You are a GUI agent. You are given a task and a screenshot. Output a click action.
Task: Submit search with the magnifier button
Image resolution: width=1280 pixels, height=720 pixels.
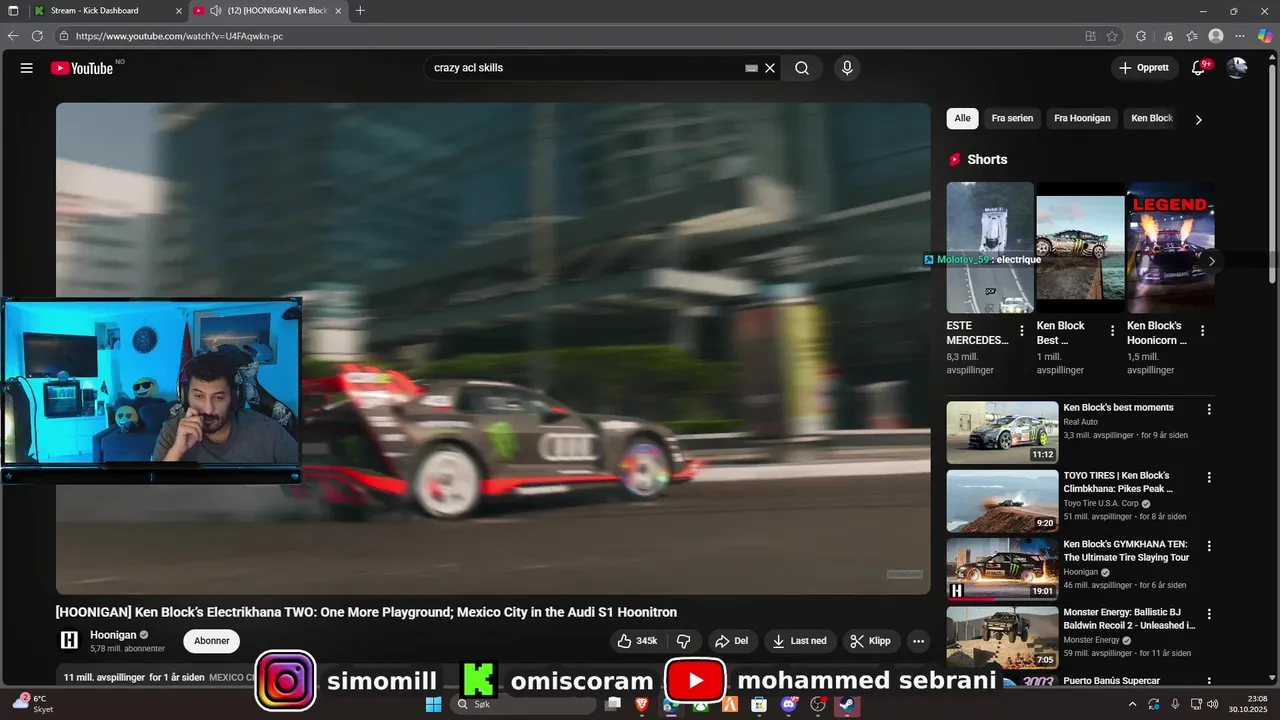tap(802, 68)
